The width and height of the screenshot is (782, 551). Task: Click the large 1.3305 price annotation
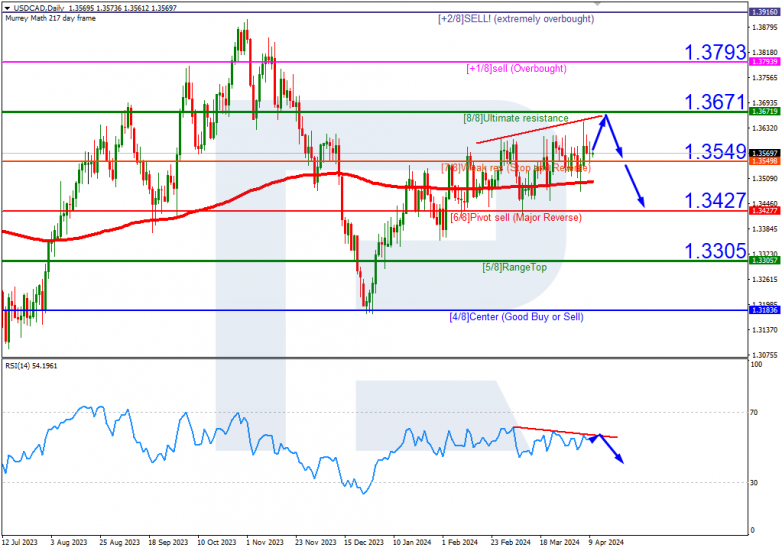(715, 251)
